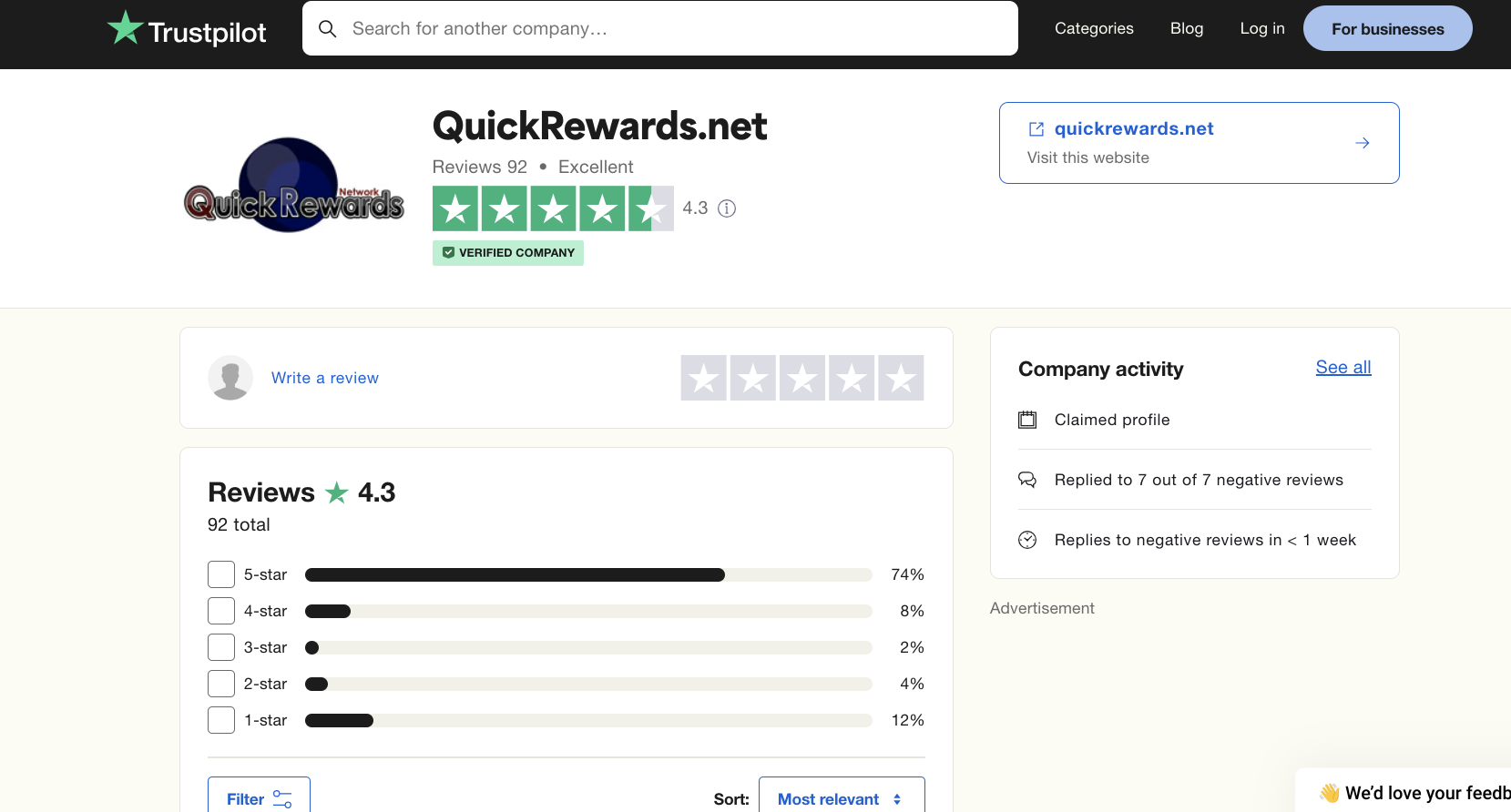This screenshot has width=1511, height=812.
Task: Open See all company activity
Action: (x=1343, y=367)
